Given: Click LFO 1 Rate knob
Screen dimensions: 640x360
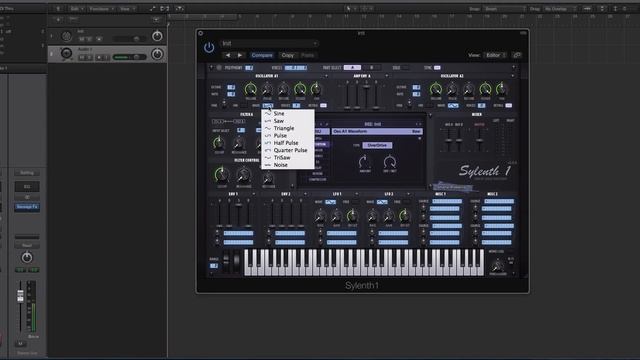Looking at the screenshot, I should [320, 216].
